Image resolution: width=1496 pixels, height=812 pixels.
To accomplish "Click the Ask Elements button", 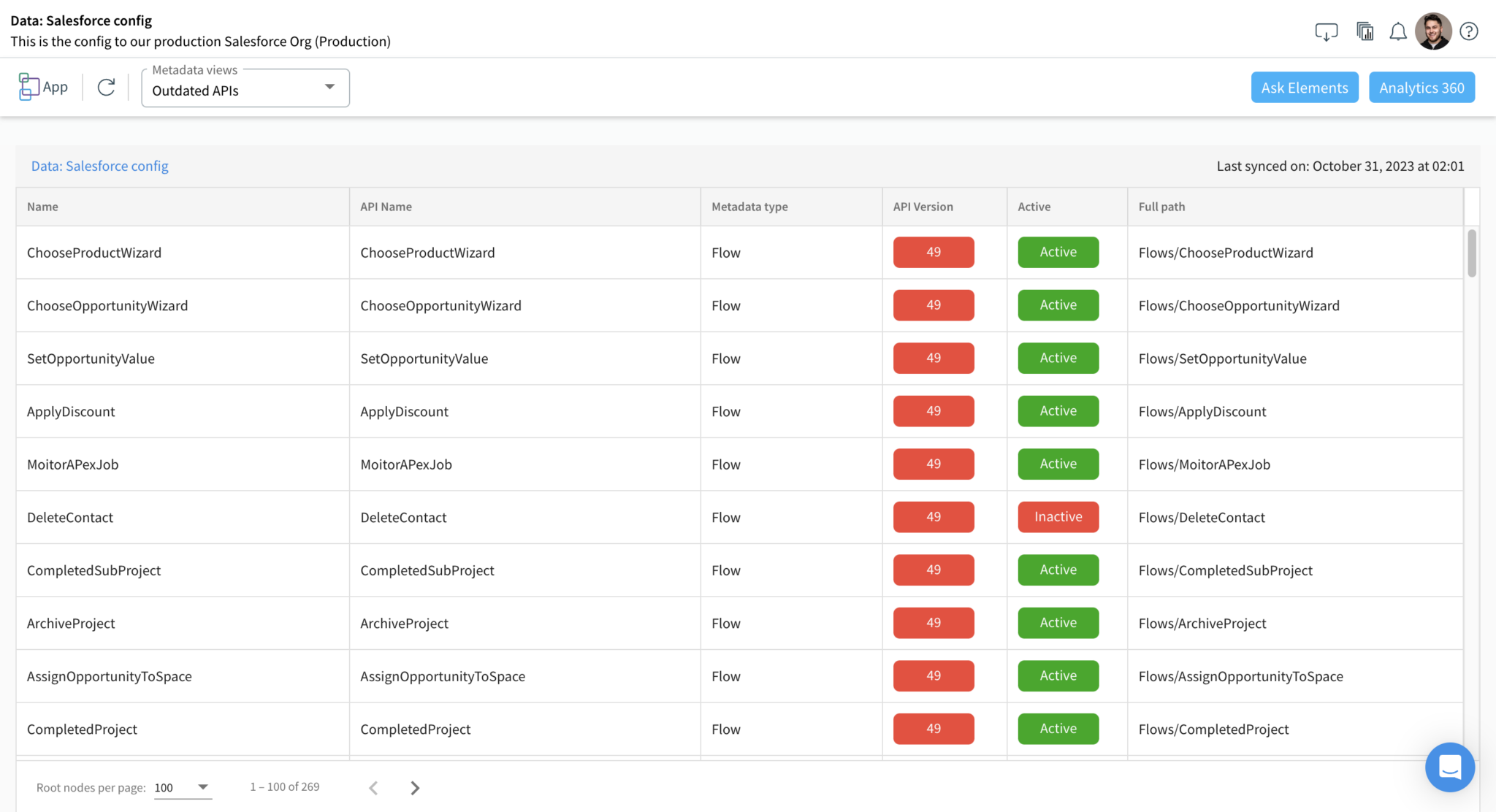I will point(1304,88).
